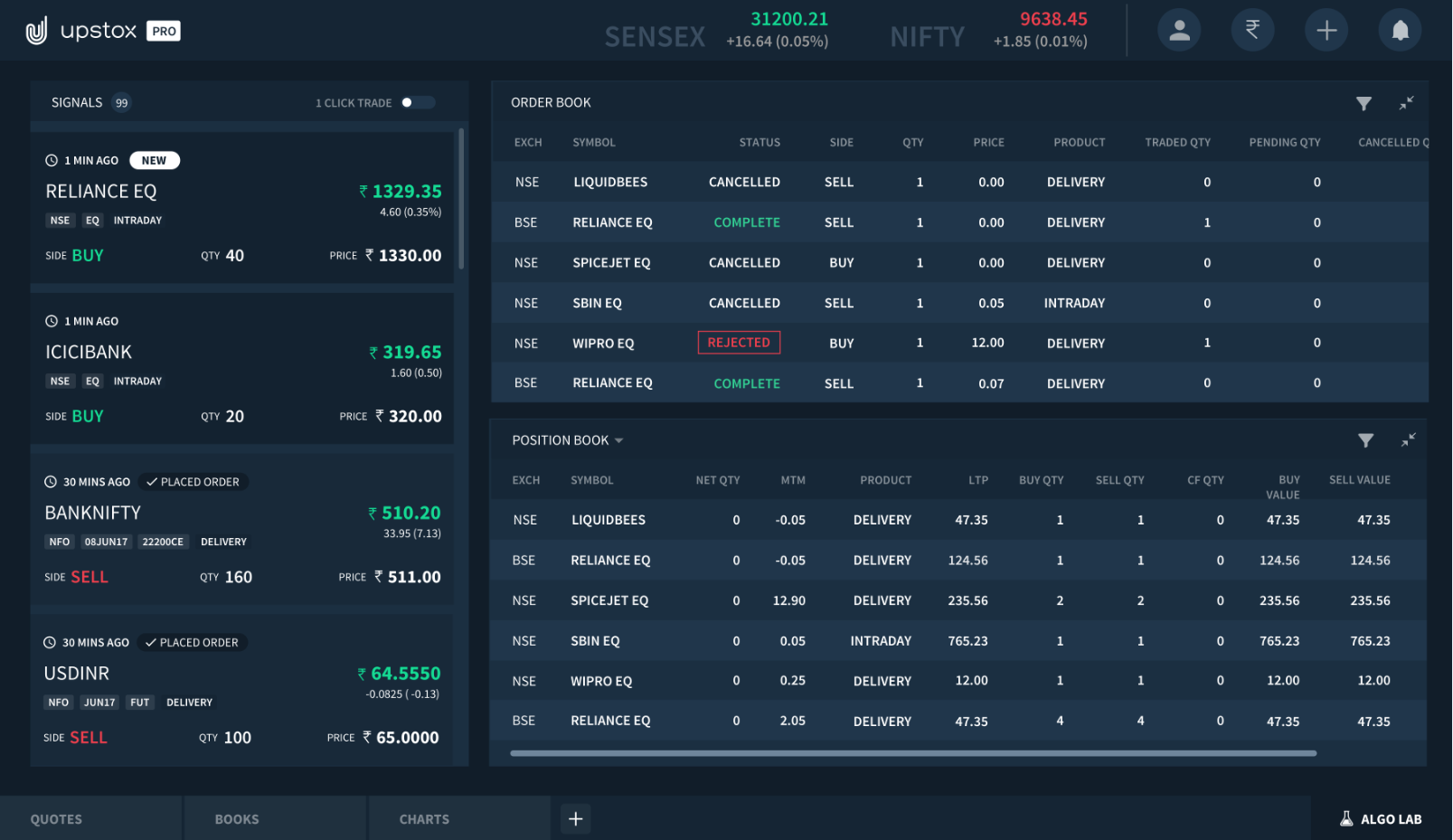Collapse the Order Book panel
This screenshot has width=1453, height=840.
(1406, 103)
